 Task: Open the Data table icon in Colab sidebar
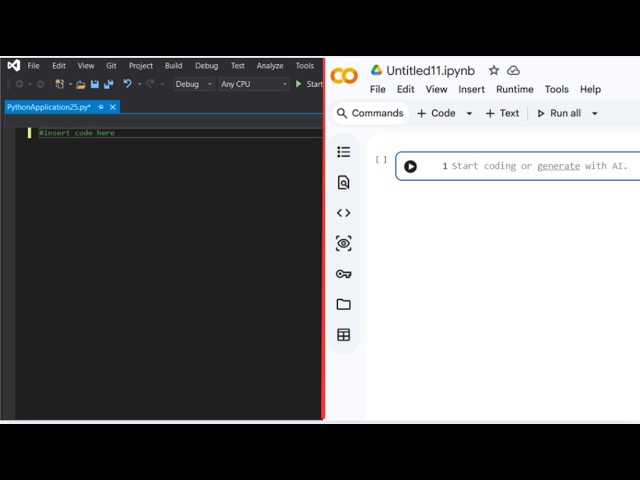pos(344,335)
